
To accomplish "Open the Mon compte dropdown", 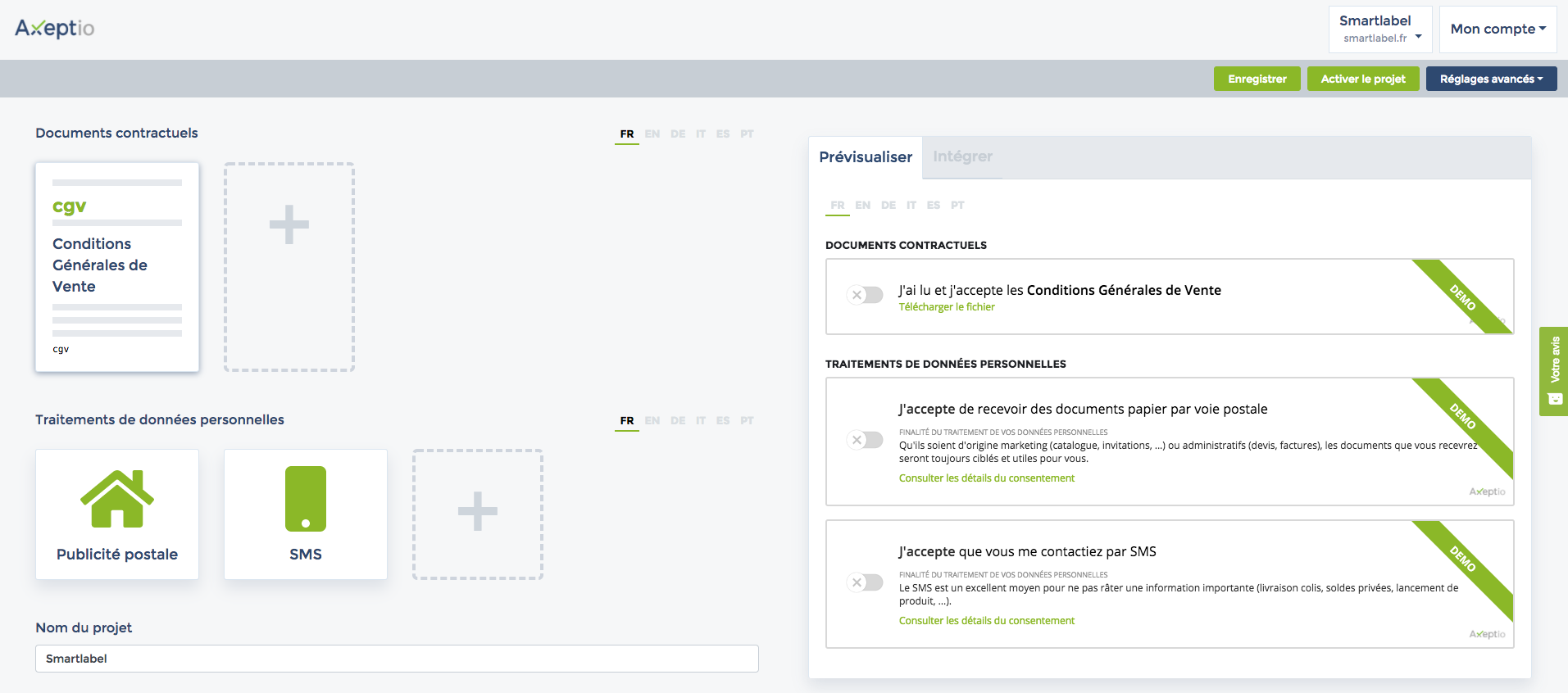I will (x=1498, y=29).
